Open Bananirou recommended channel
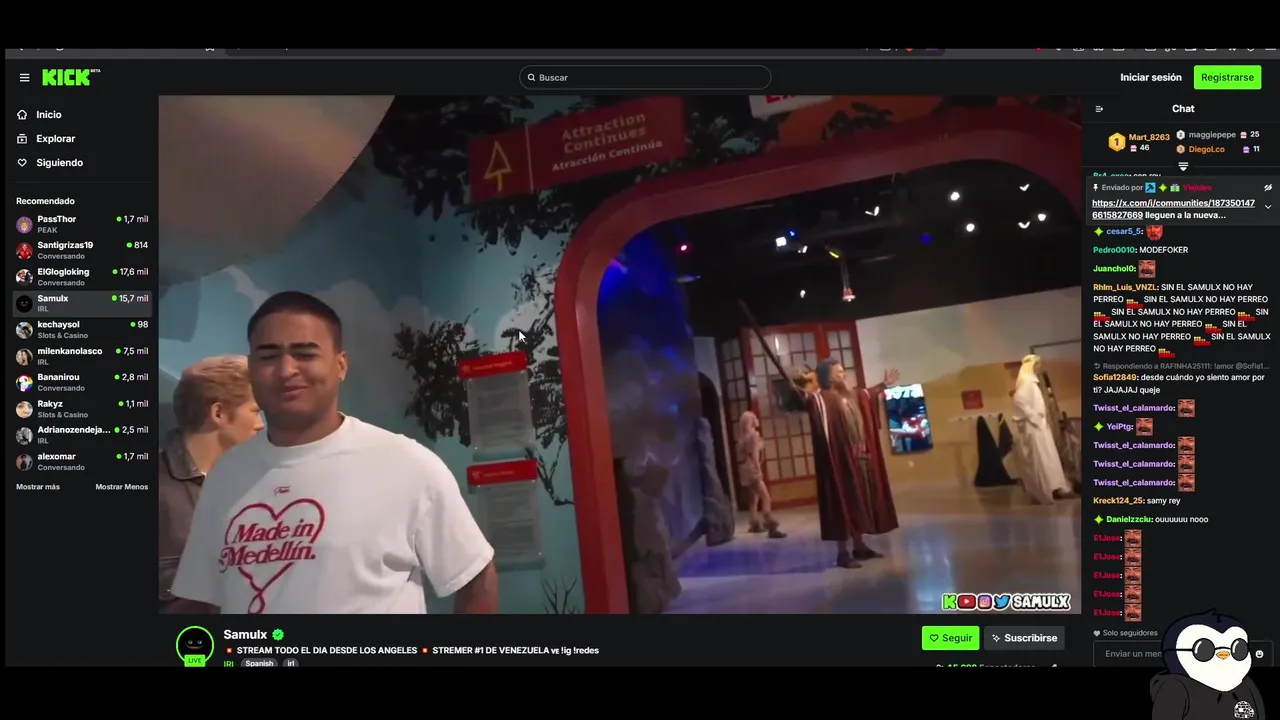 [x=82, y=382]
